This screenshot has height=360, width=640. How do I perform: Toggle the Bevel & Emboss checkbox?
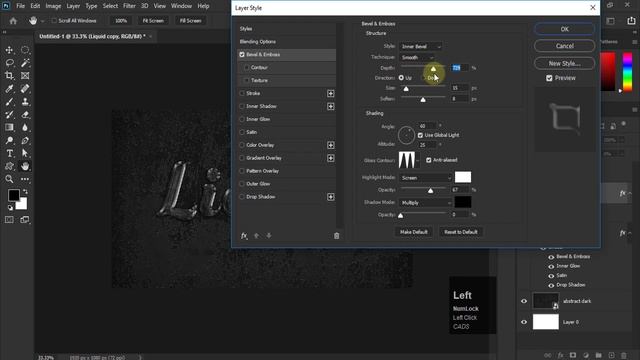(x=242, y=54)
